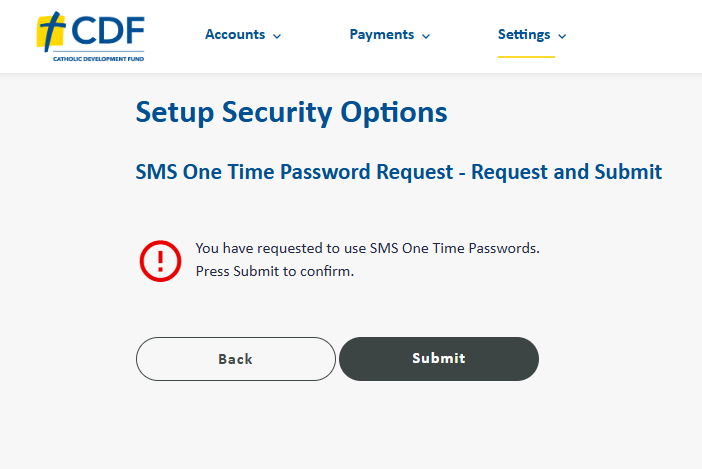Click the CDF logo in the header
702x469 pixels.
tap(90, 36)
